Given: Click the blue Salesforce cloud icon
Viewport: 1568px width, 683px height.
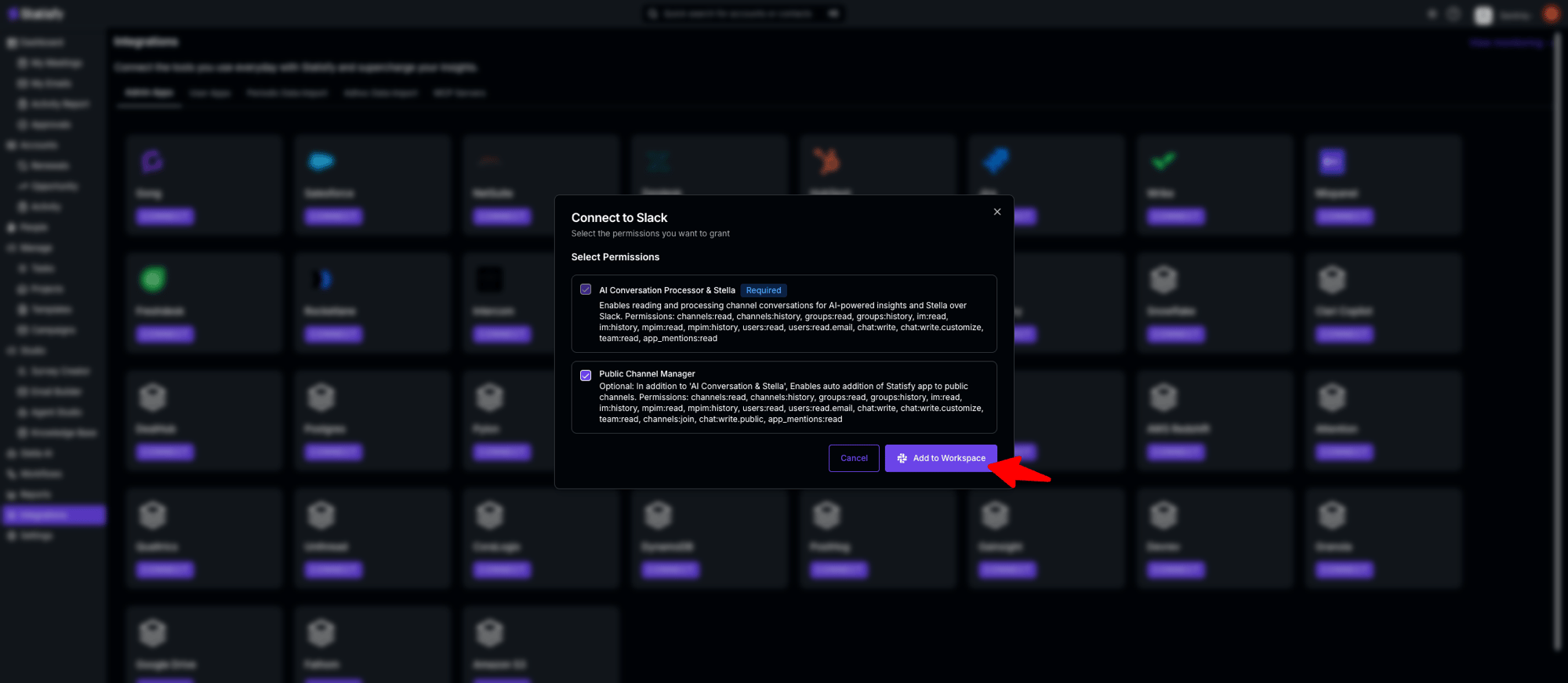Looking at the screenshot, I should pyautogui.click(x=321, y=162).
